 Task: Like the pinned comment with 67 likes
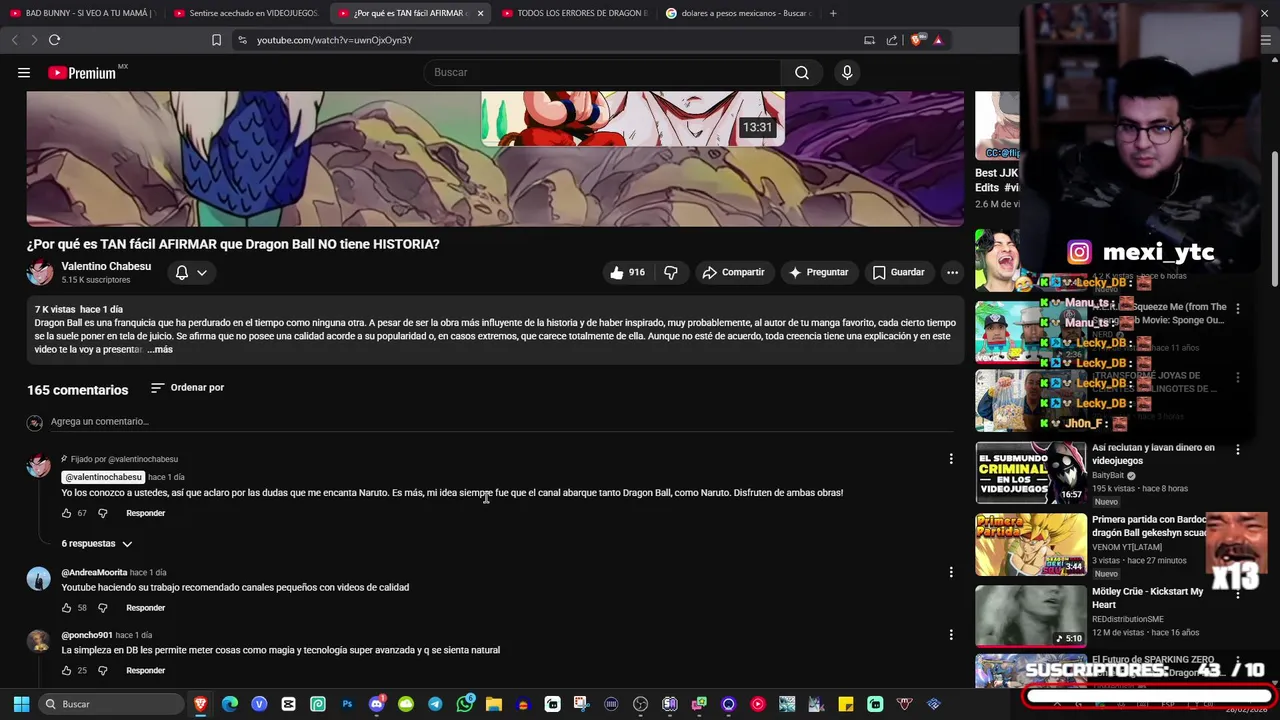click(67, 513)
